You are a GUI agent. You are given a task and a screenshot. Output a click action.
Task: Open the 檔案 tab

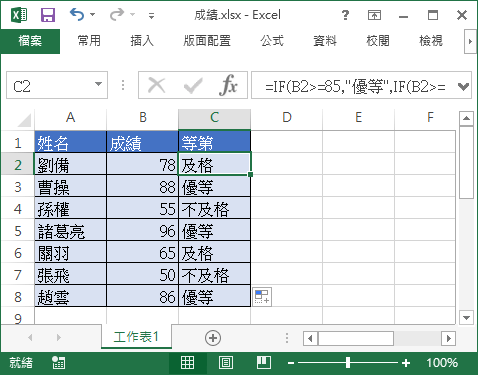30,41
